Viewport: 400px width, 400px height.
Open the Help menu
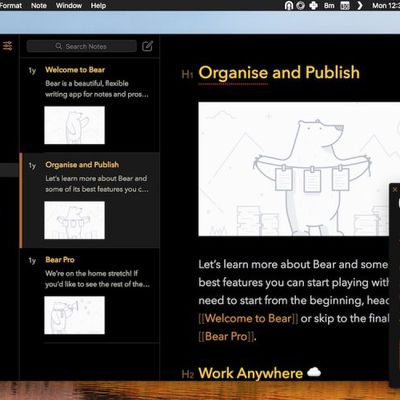pos(98,6)
